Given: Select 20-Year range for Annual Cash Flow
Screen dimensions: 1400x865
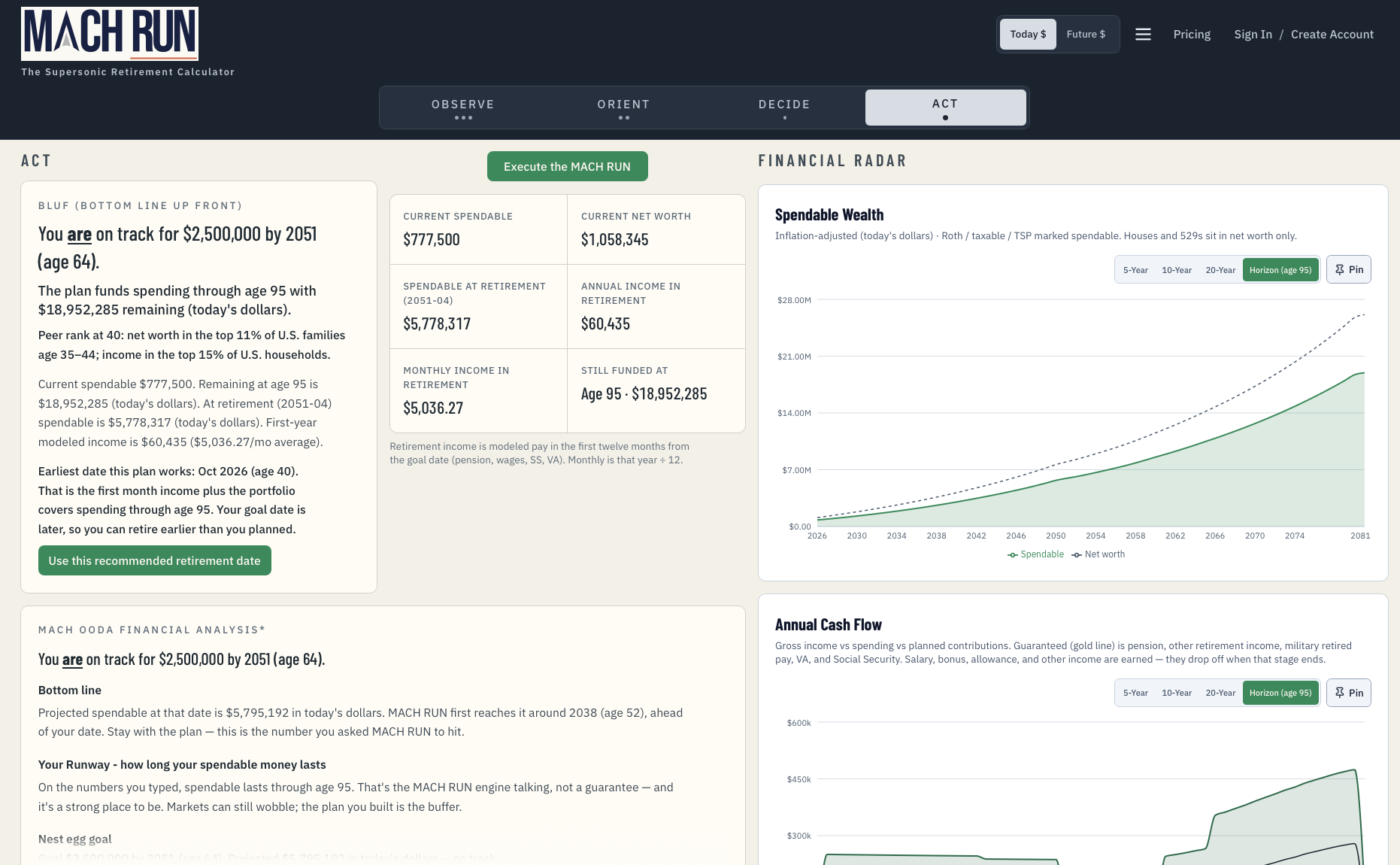Looking at the screenshot, I should coord(1220,693).
